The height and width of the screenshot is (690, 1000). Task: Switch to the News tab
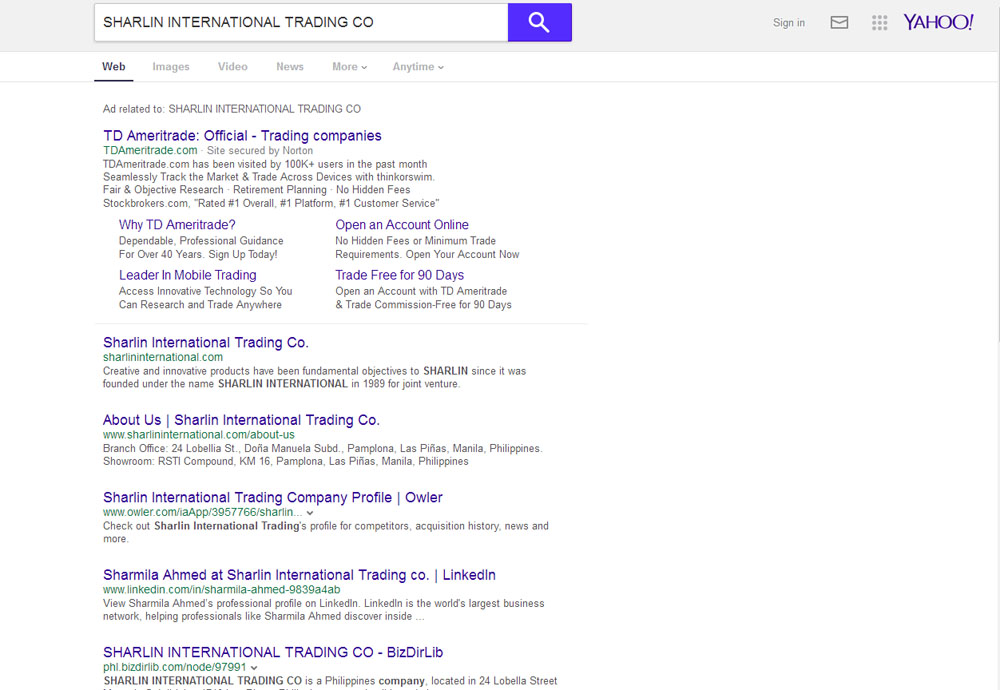290,66
